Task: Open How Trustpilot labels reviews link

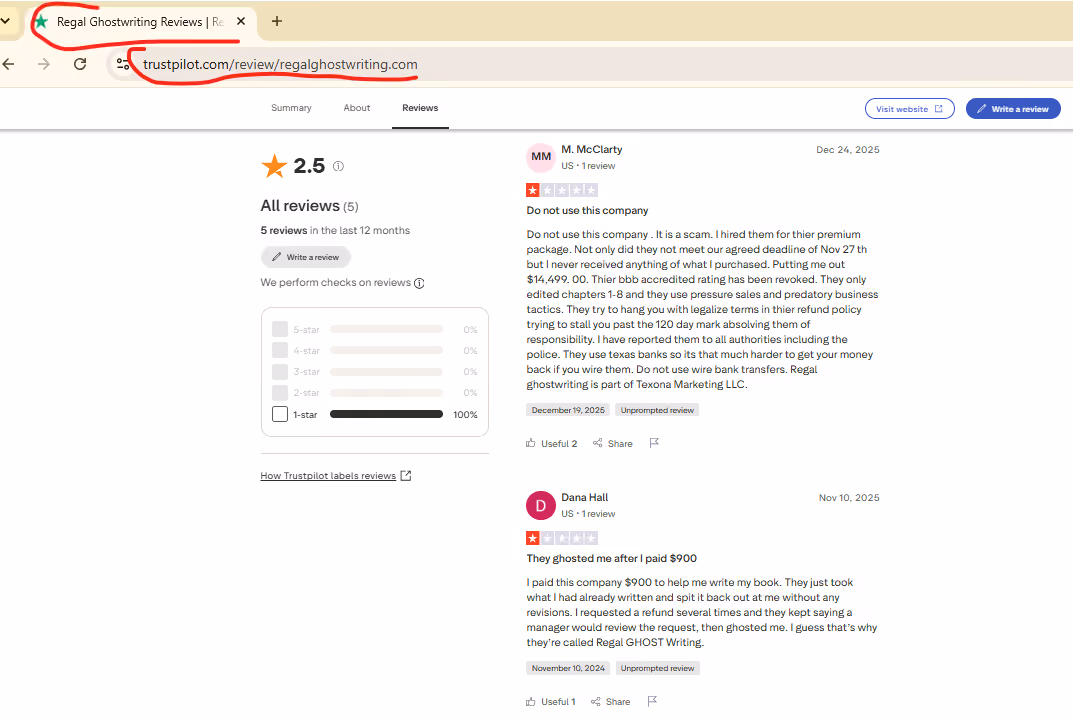Action: [x=335, y=475]
